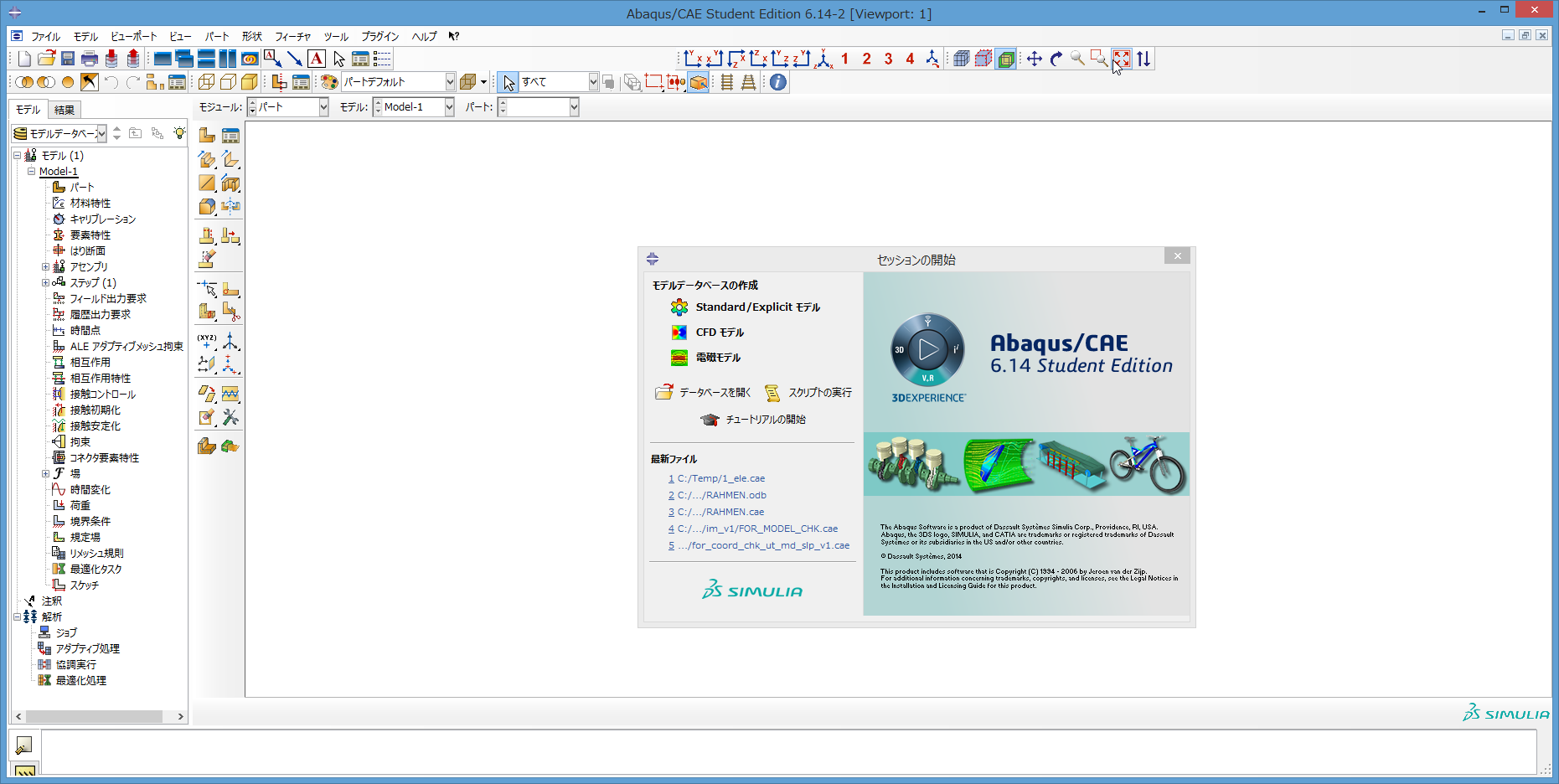
Task: Open the プラグイン menu
Action: pos(380,37)
